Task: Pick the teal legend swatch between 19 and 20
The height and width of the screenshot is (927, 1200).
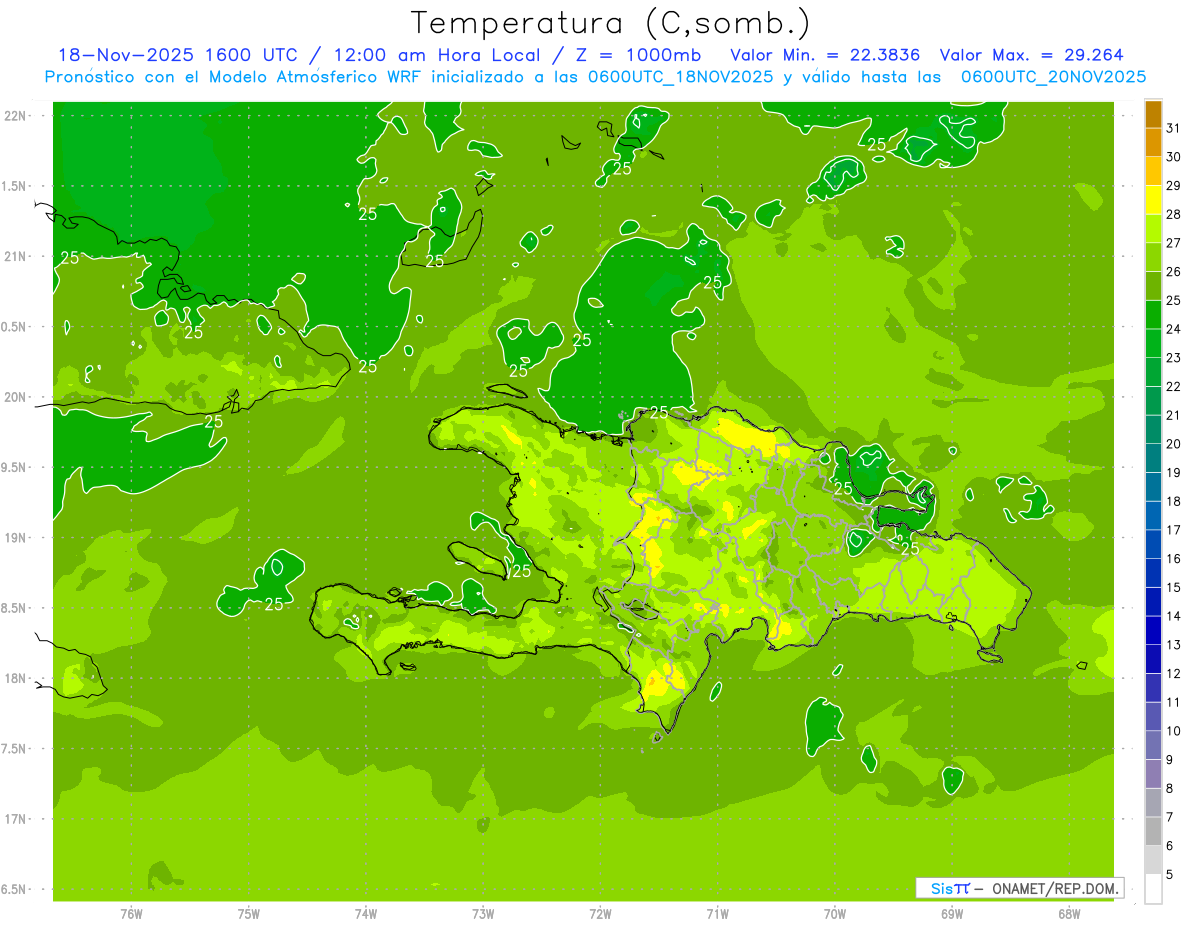Action: 1153,458
